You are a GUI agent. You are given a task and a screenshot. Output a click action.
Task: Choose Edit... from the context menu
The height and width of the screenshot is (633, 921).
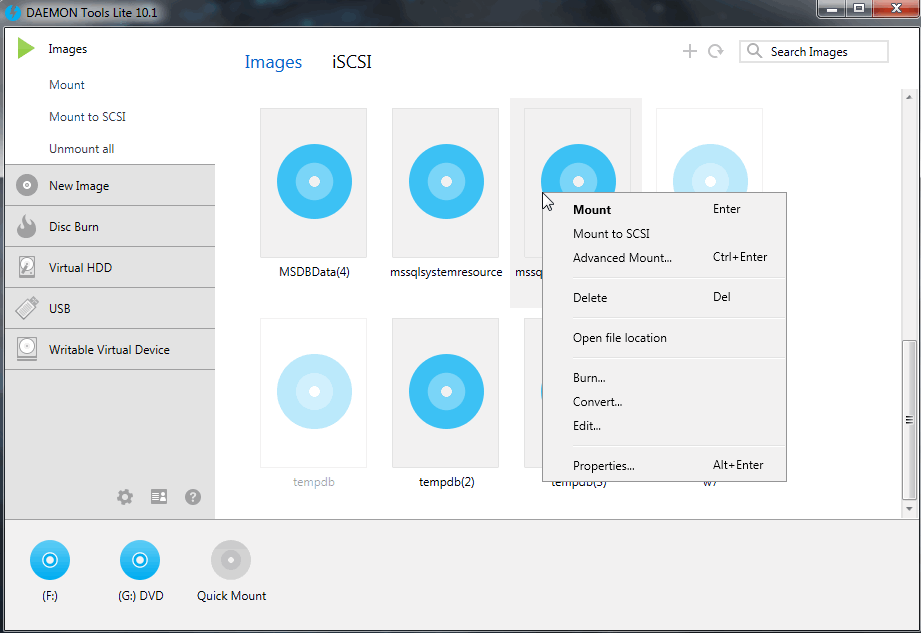point(664,426)
